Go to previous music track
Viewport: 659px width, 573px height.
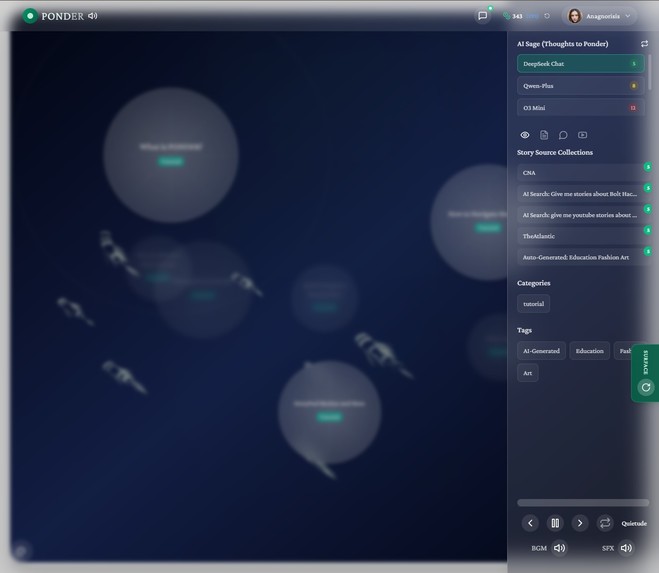pyautogui.click(x=530, y=523)
